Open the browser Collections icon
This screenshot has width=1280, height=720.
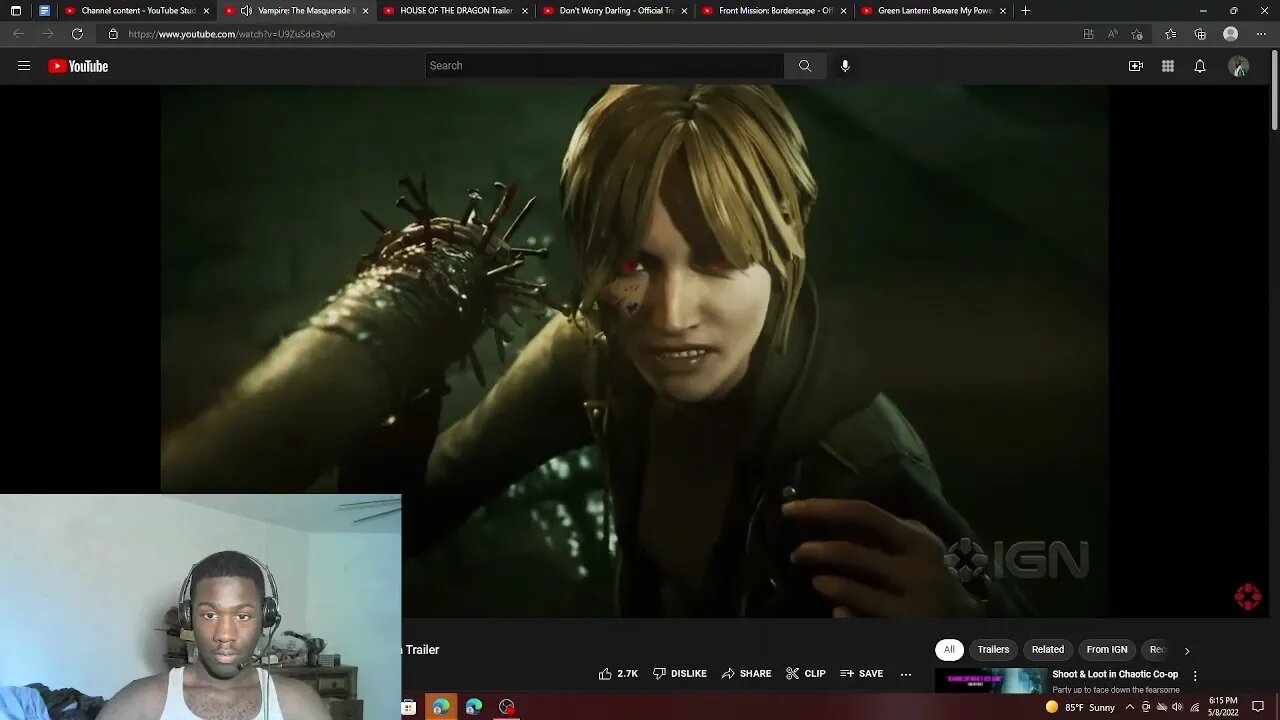[x=1200, y=34]
